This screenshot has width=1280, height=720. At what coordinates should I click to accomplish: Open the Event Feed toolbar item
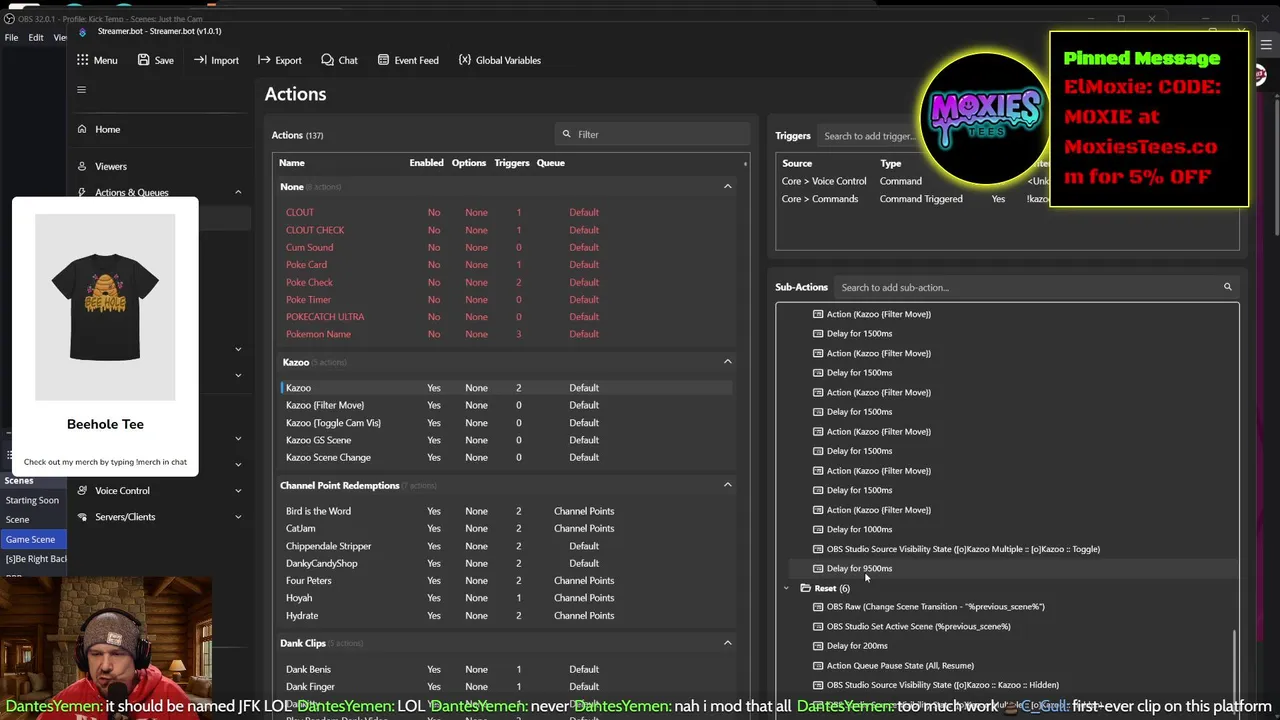tap(408, 60)
